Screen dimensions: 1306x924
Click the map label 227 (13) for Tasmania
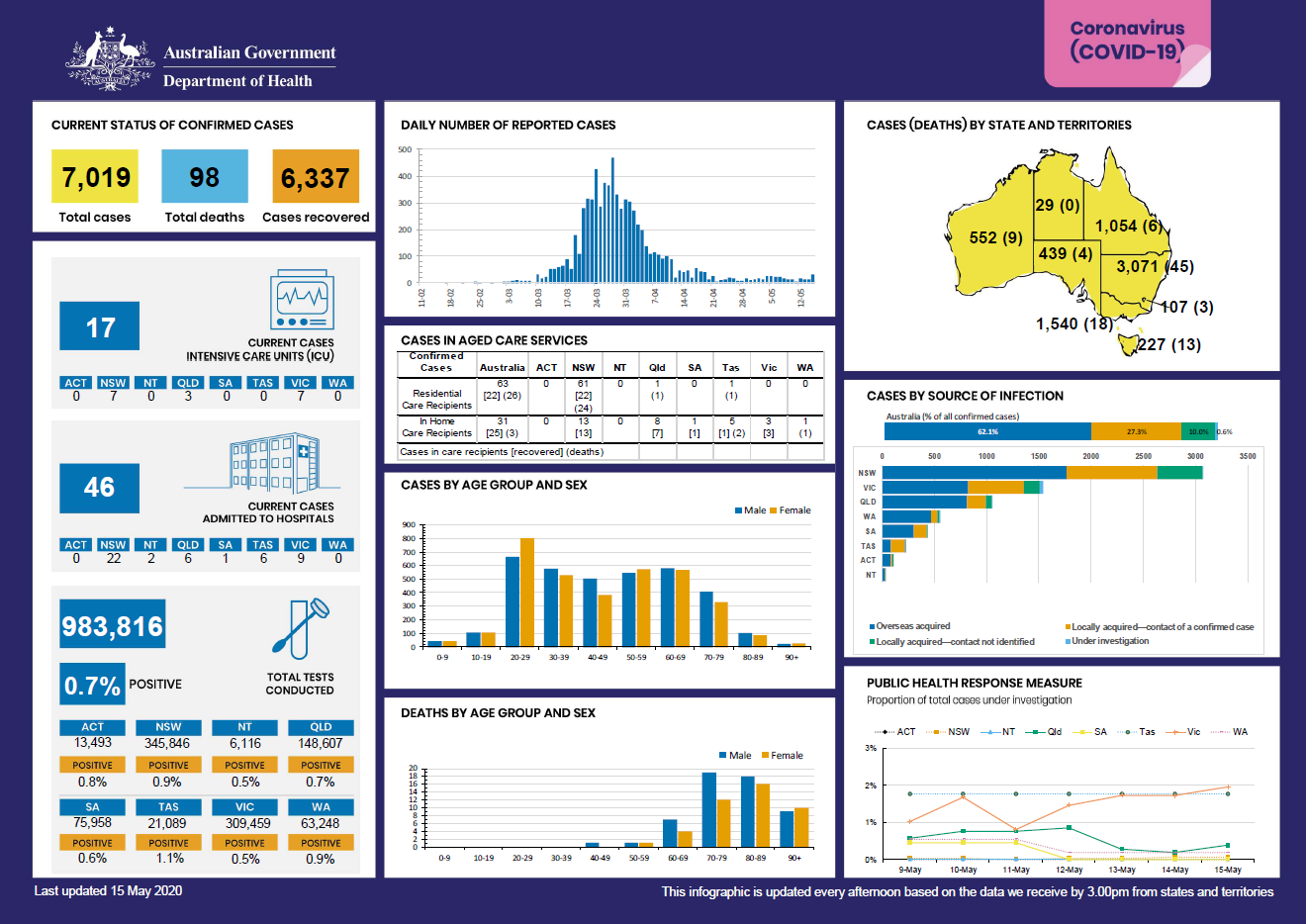(1168, 344)
